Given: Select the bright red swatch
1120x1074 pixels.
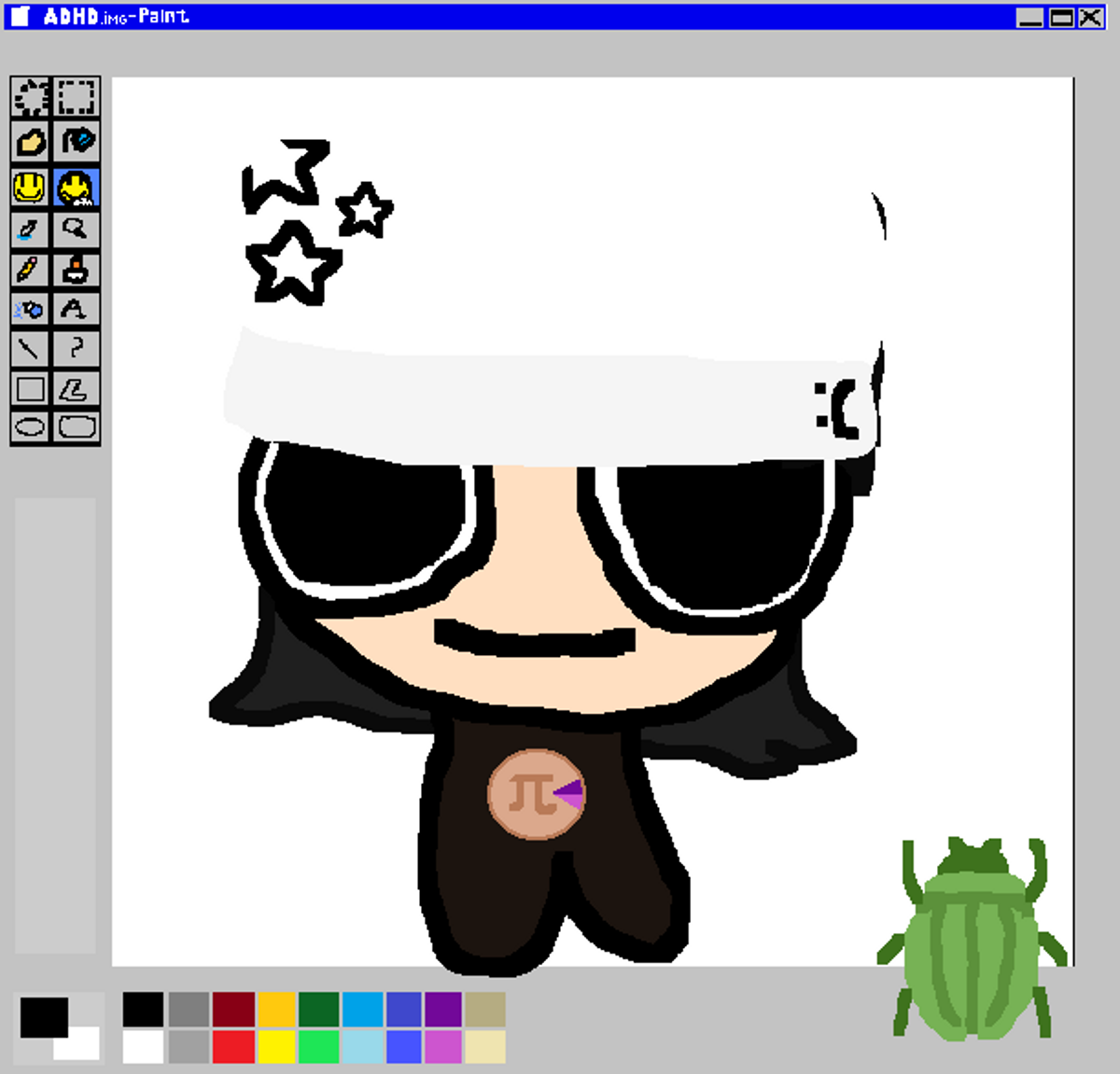Looking at the screenshot, I should click(233, 1047).
